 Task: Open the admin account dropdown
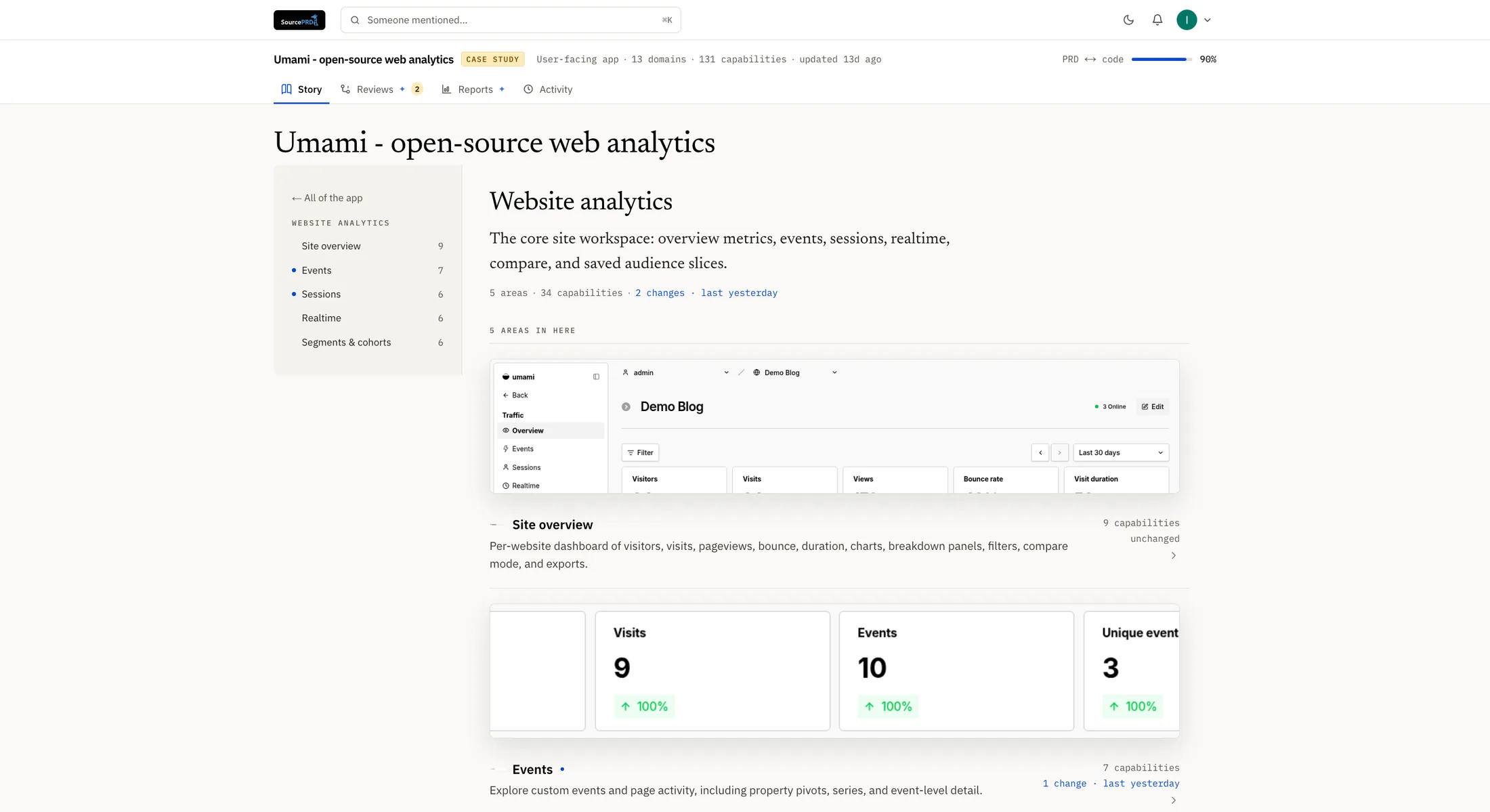(675, 372)
